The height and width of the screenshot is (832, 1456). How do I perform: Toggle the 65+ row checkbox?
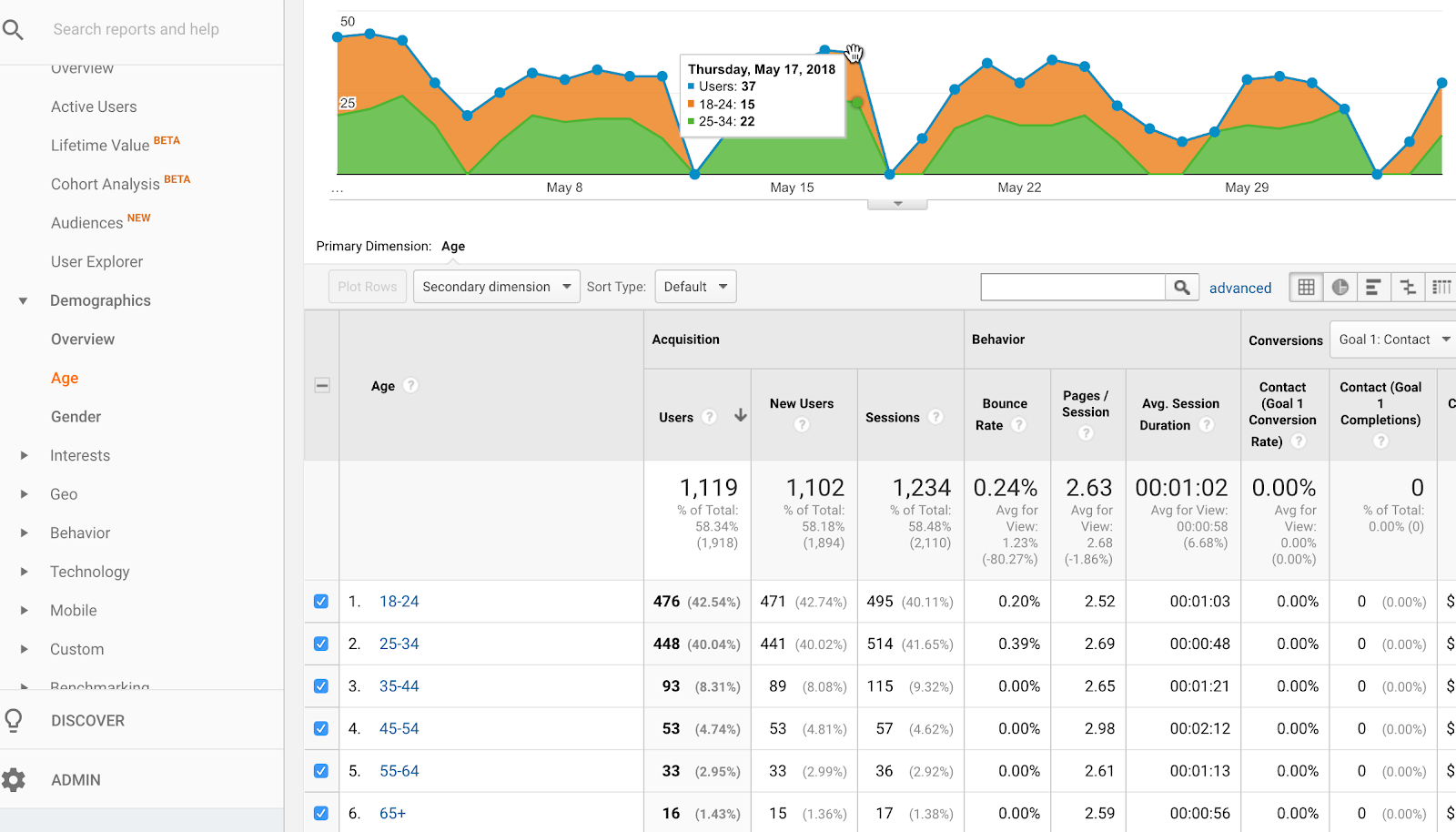[x=321, y=813]
